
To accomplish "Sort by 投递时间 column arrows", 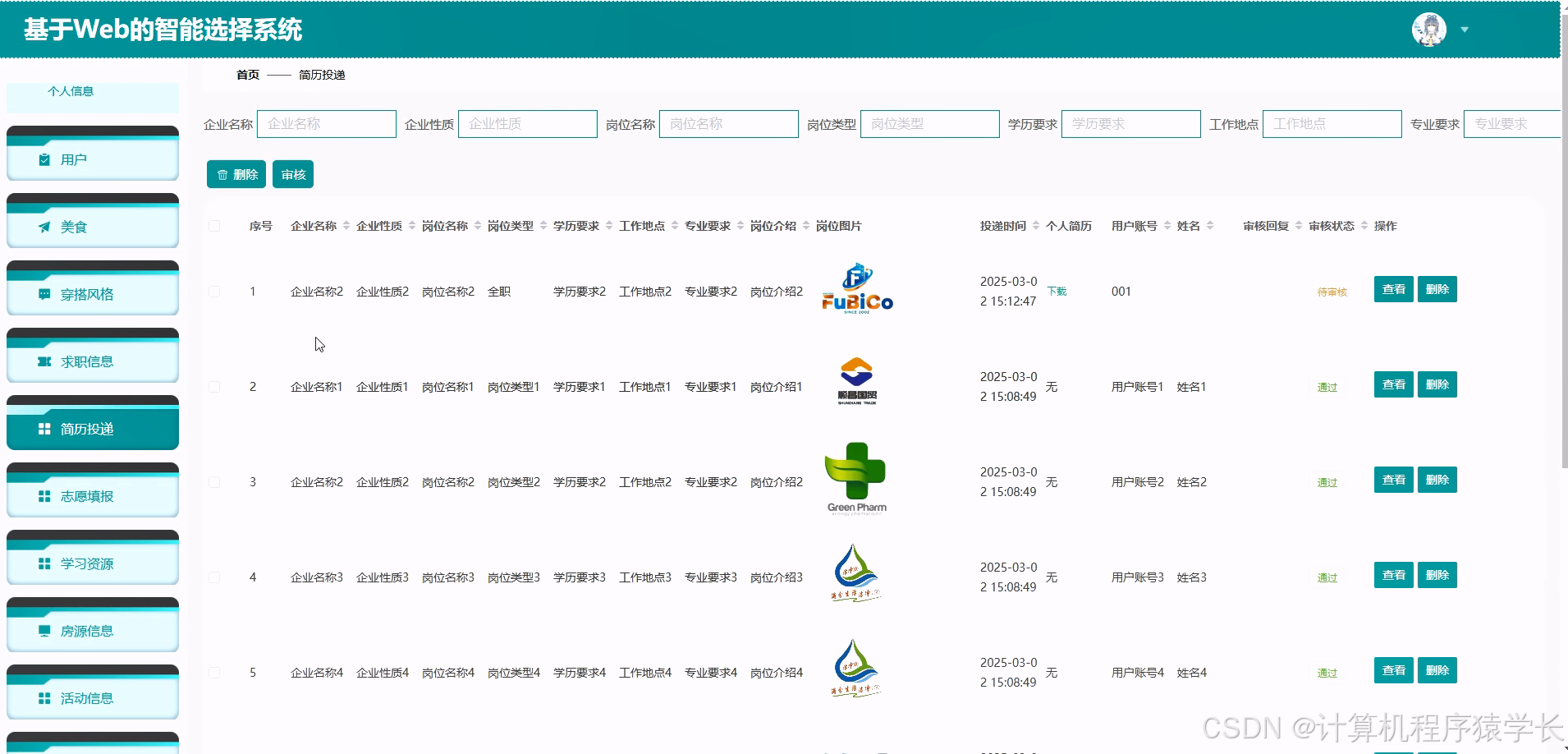I will [x=1036, y=226].
